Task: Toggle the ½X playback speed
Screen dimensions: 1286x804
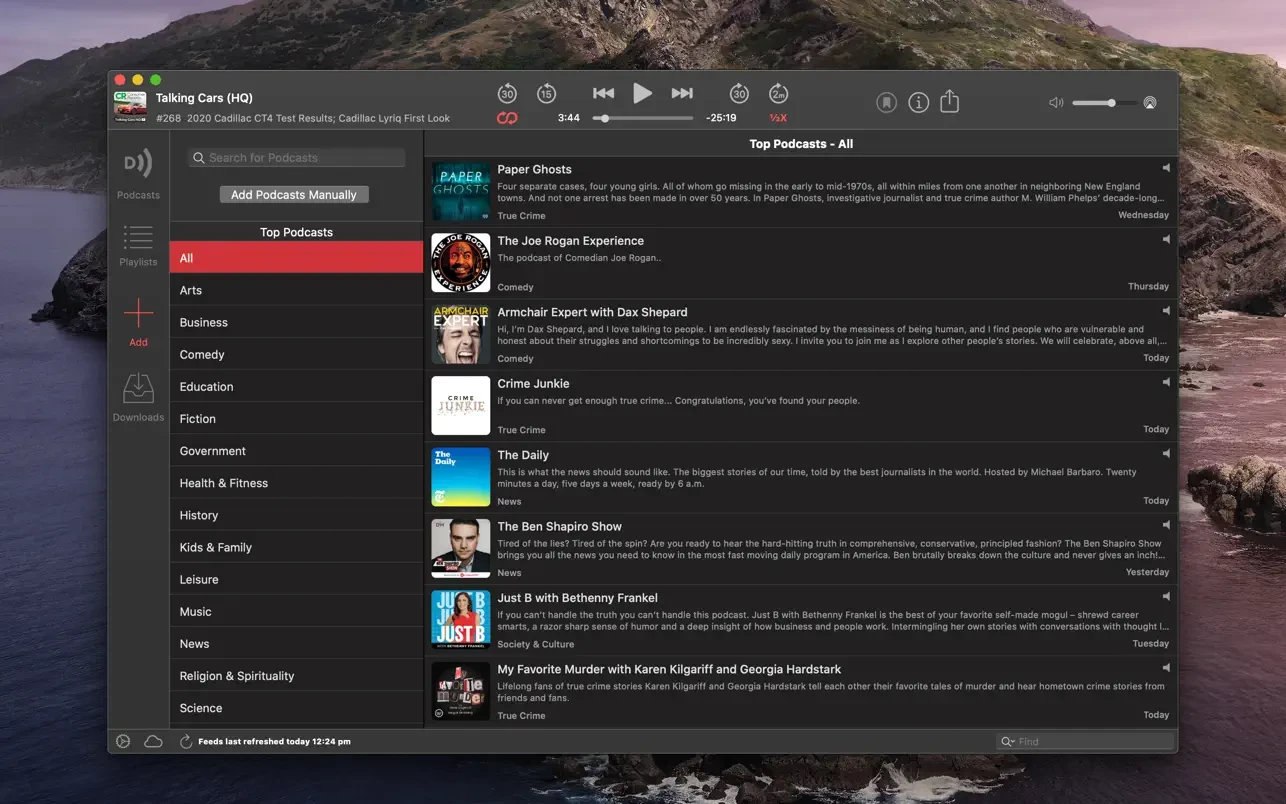Action: pyautogui.click(x=778, y=118)
